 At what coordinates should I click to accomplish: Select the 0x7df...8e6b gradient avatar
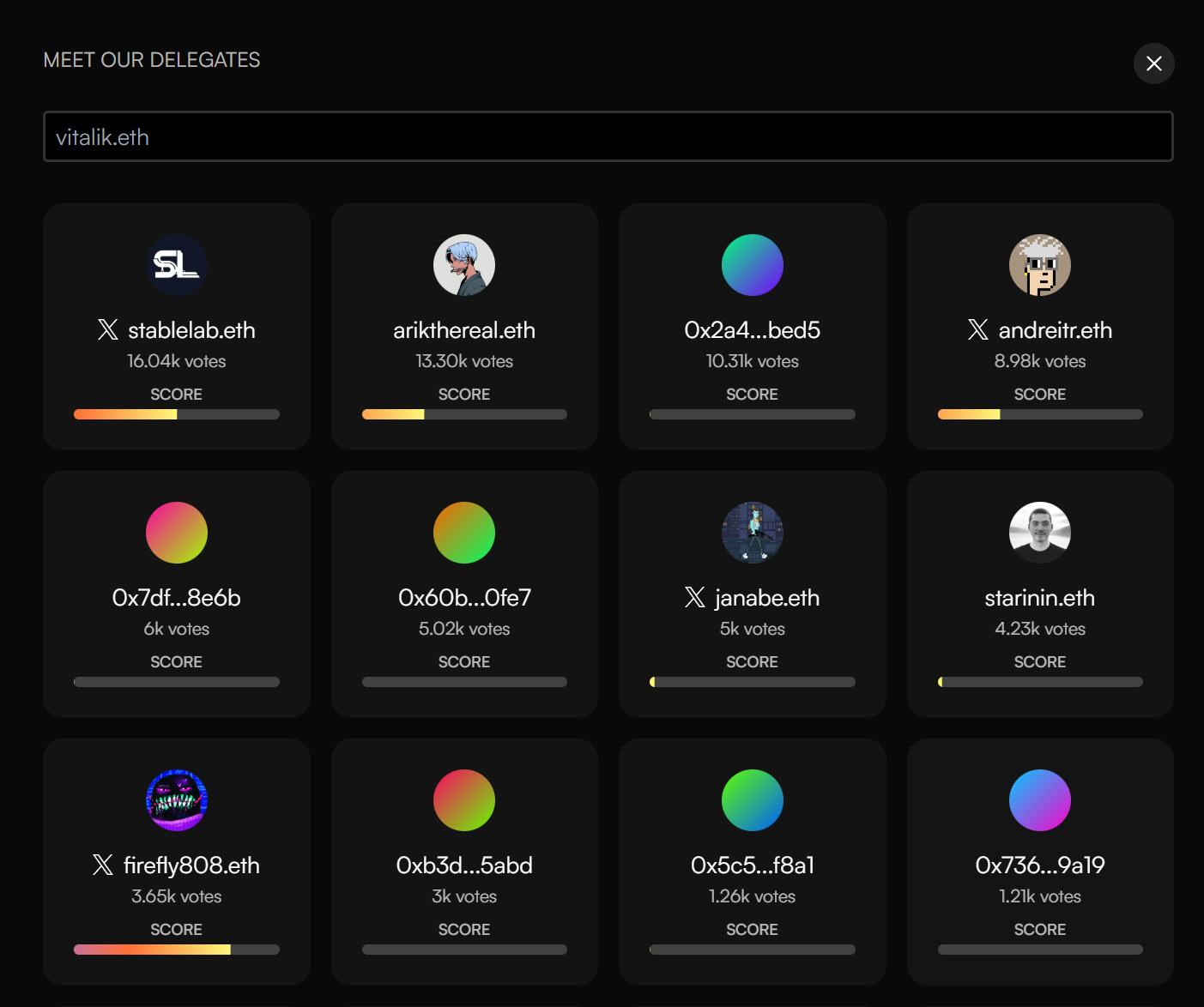[177, 533]
